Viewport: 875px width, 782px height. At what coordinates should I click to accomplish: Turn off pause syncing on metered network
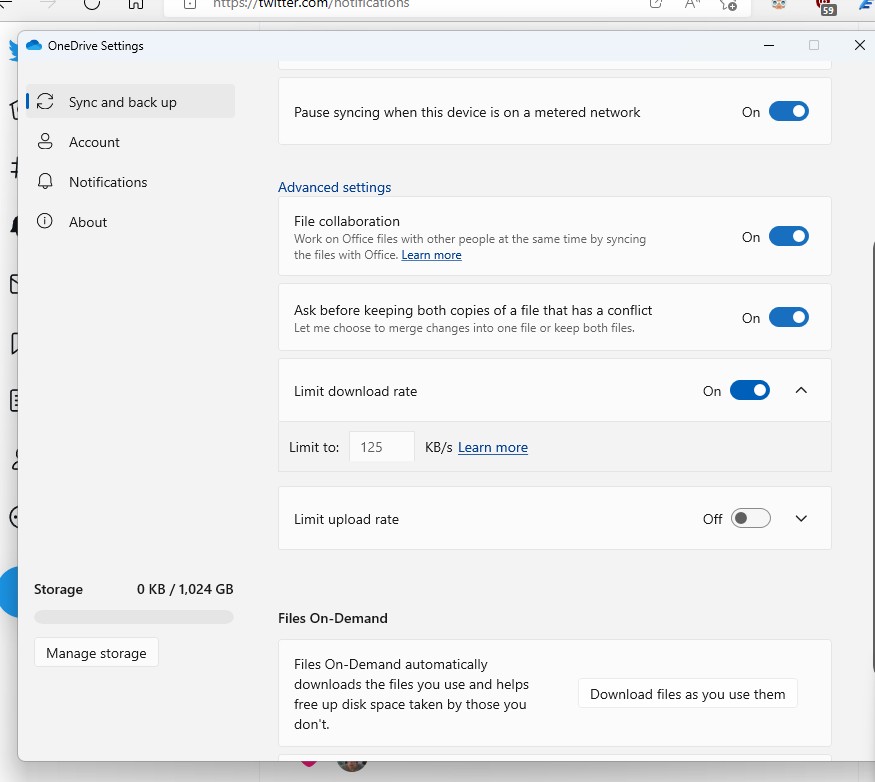tap(788, 112)
